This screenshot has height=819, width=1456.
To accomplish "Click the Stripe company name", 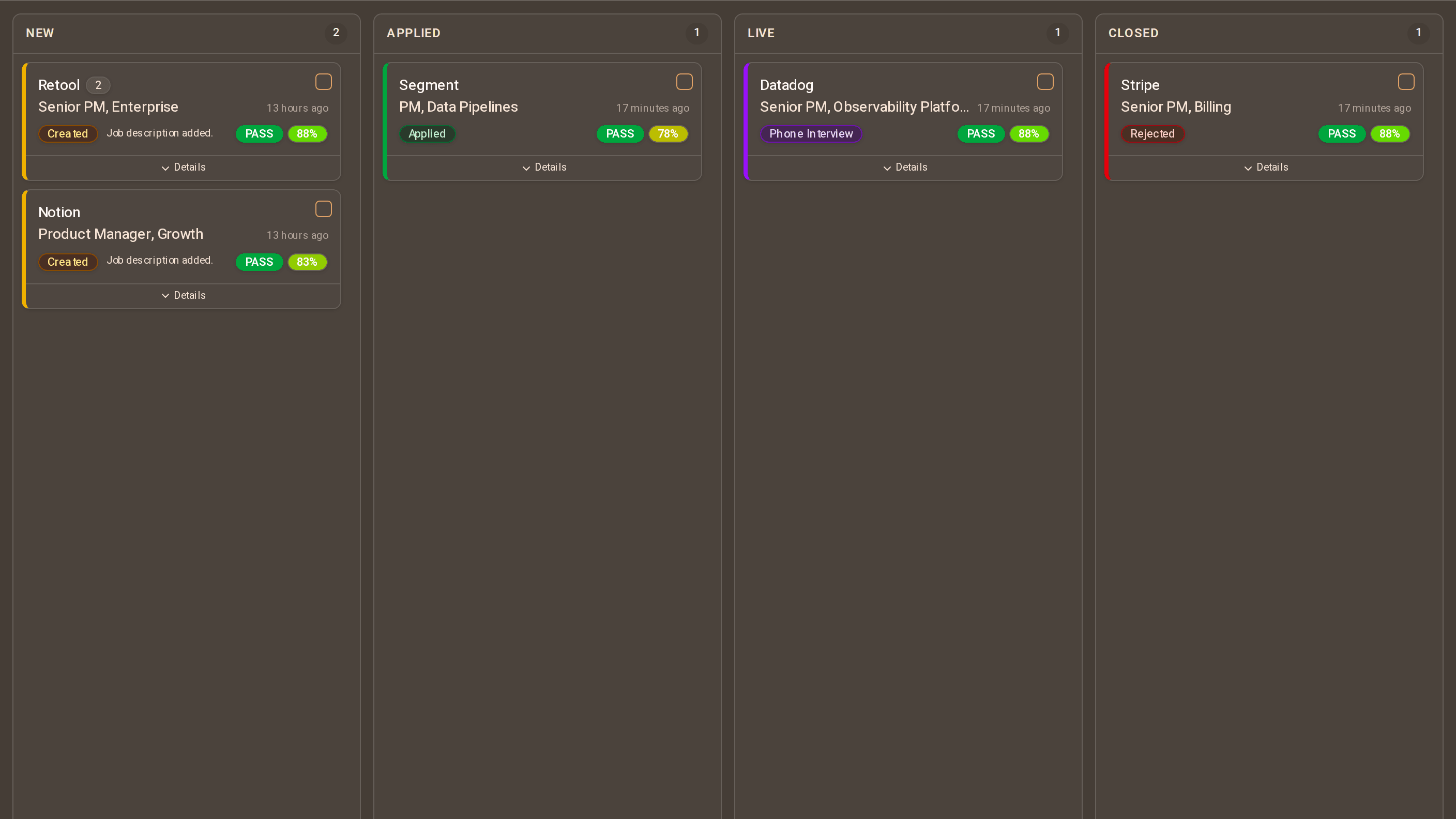I will tap(1141, 85).
